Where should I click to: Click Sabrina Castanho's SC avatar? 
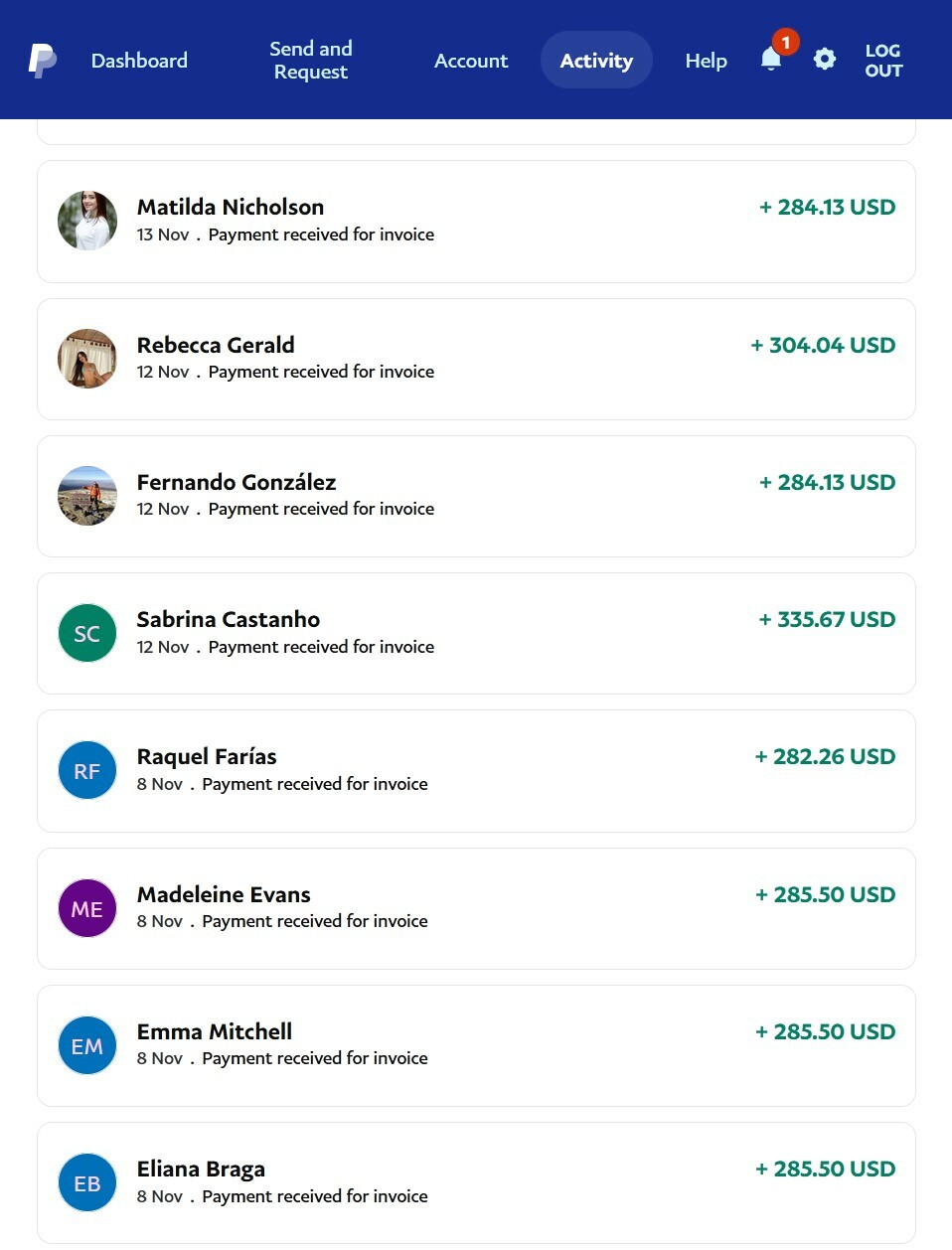[x=87, y=633]
